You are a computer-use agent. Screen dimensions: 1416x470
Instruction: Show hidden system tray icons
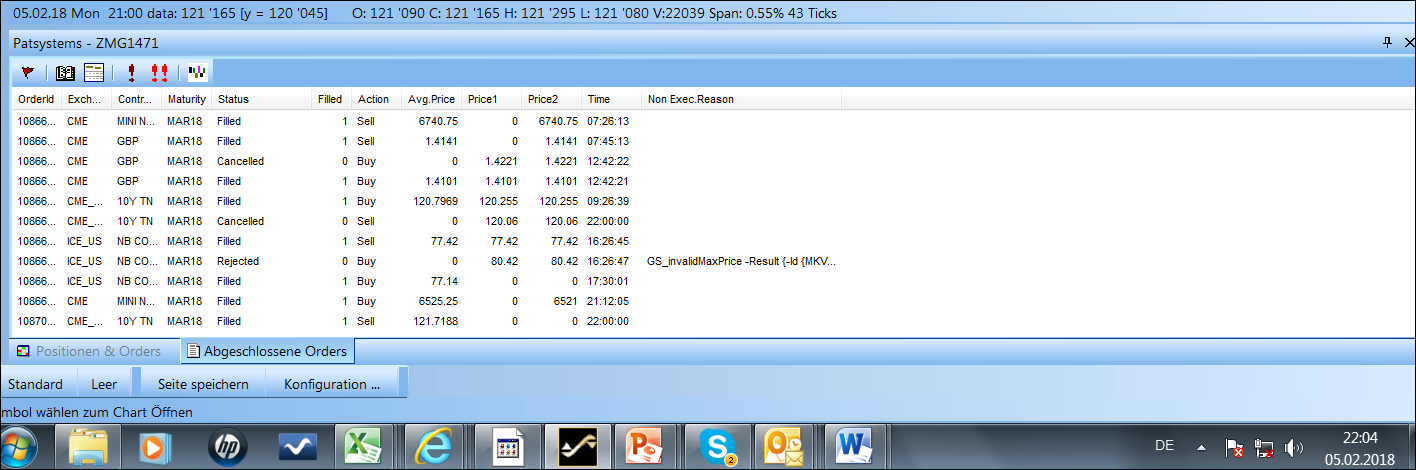coord(1201,447)
